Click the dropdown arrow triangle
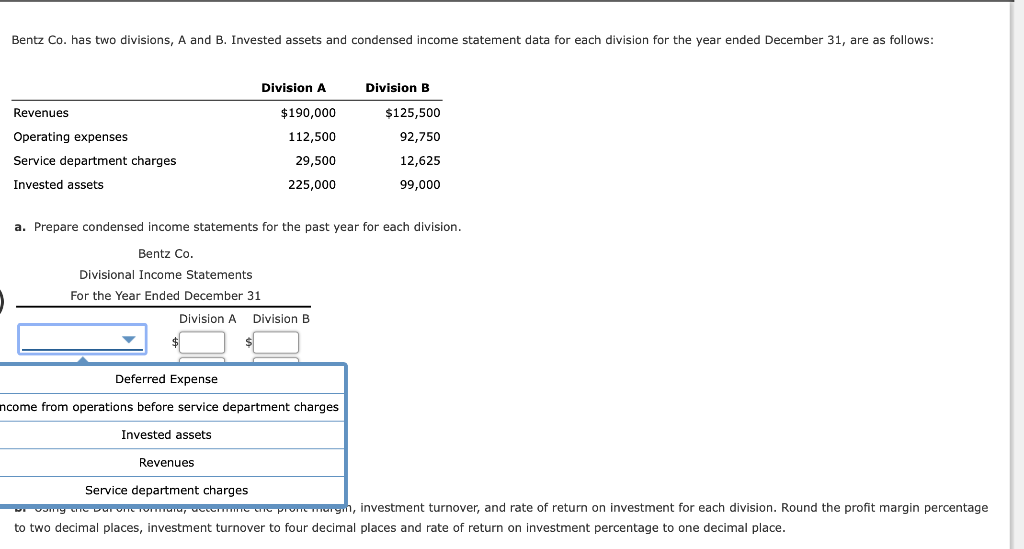Viewport: 1024px width, 549px height. click(x=129, y=339)
